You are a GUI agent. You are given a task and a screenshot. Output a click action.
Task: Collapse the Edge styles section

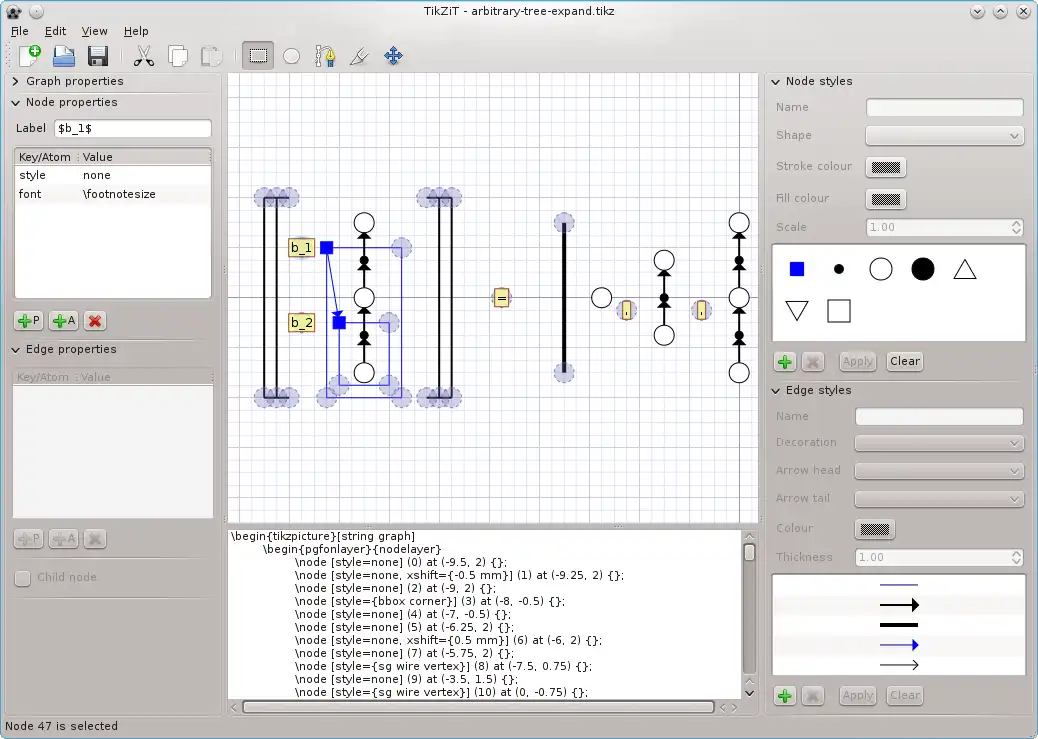(x=818, y=390)
